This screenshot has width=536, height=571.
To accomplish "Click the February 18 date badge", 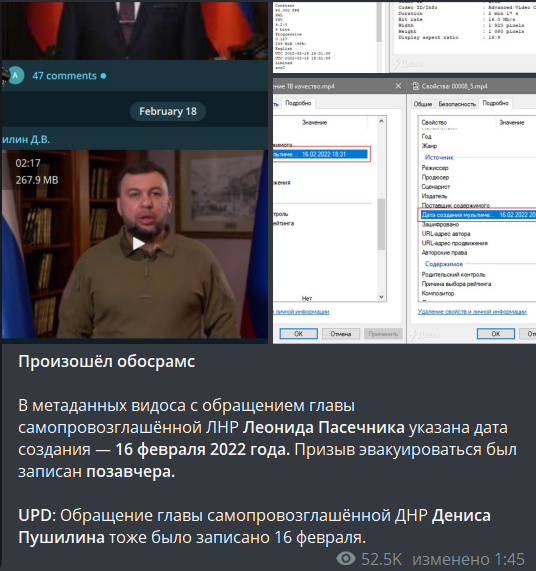I will click(168, 111).
